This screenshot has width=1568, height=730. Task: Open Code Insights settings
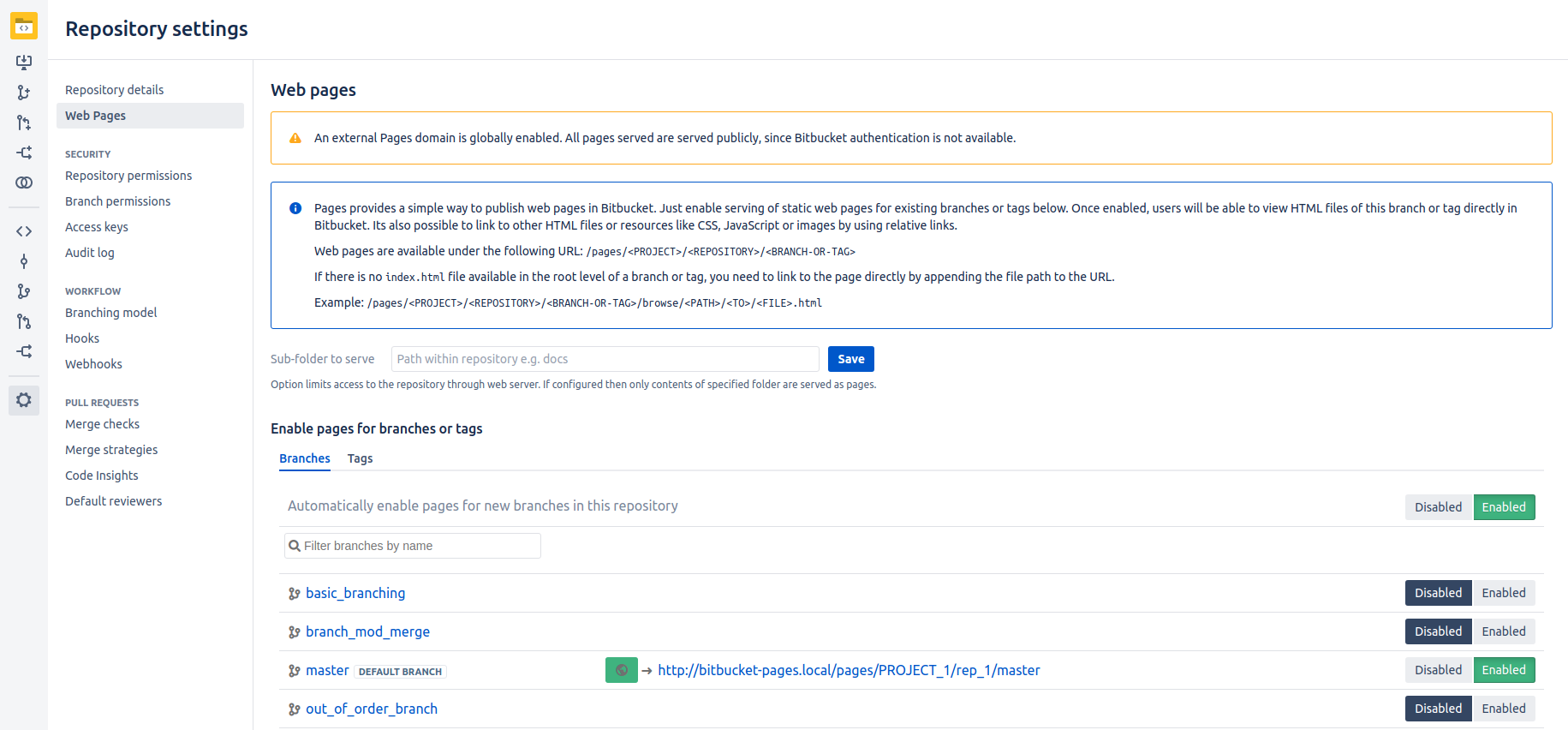[102, 476]
